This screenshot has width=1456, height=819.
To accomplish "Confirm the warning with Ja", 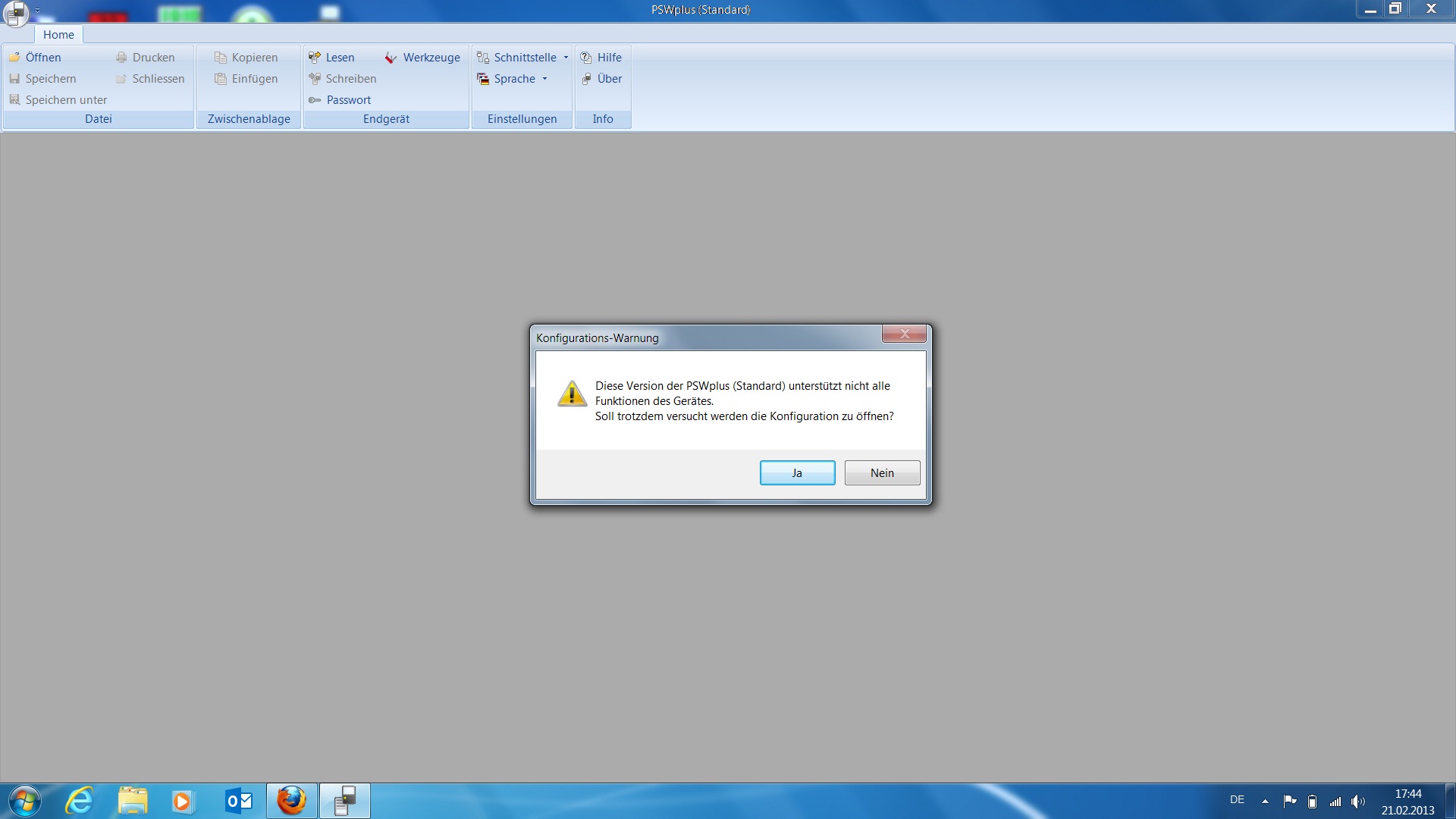I will [797, 473].
